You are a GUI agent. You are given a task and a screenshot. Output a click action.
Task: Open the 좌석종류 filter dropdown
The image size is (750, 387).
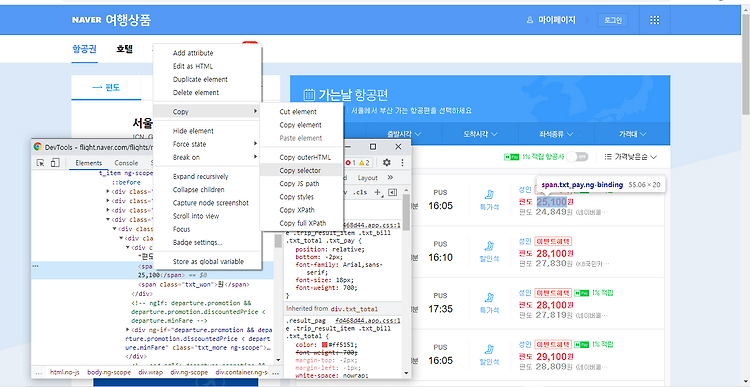(556, 134)
